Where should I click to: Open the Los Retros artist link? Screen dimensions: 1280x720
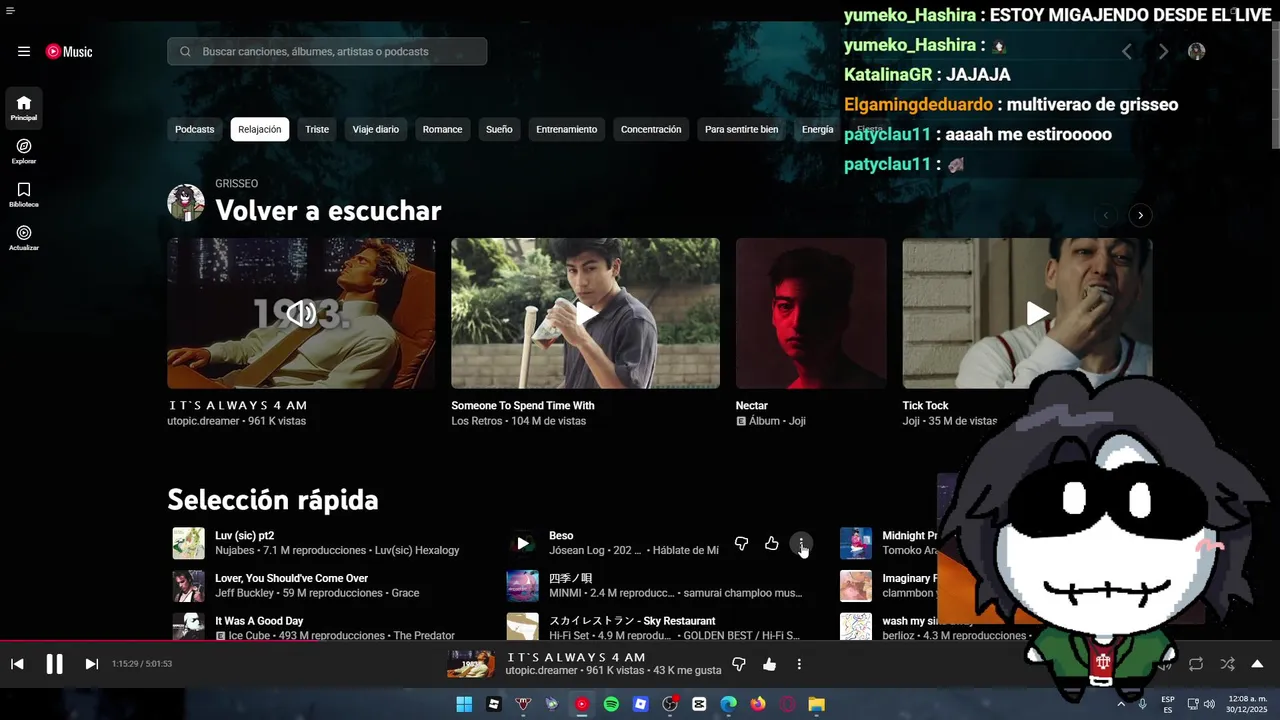pyautogui.click(x=478, y=421)
